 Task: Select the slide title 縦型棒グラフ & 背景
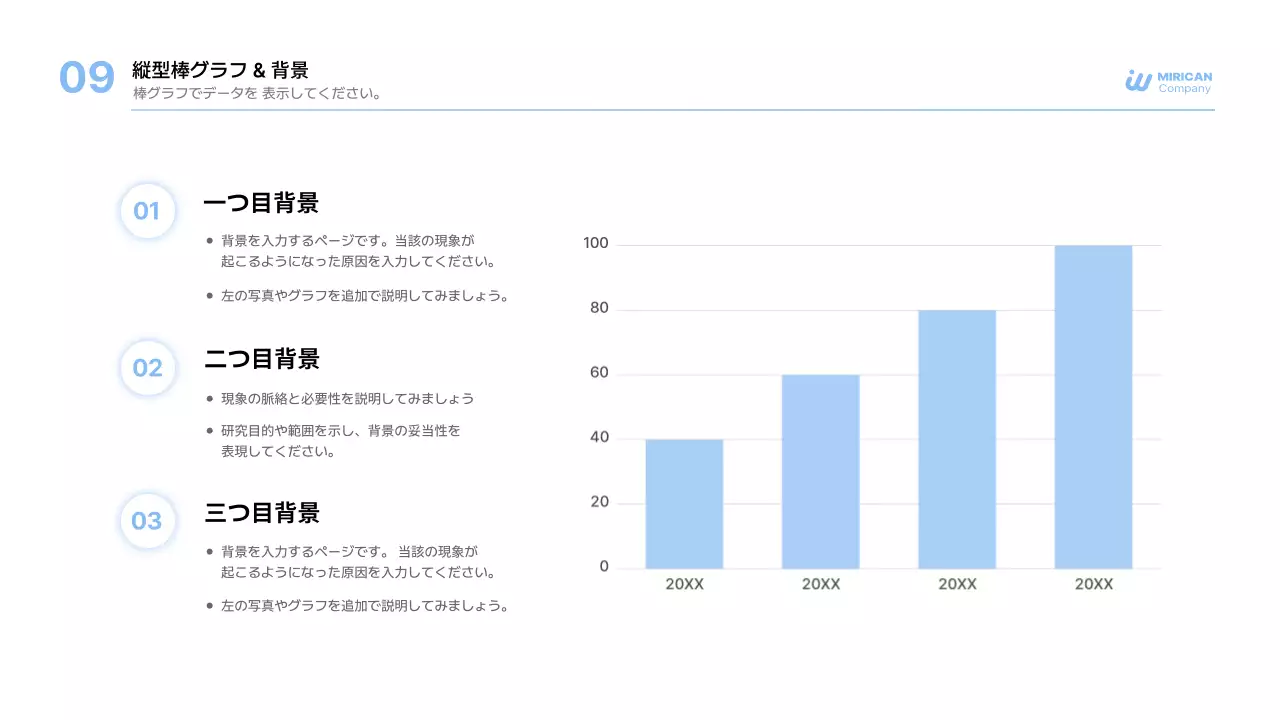pos(220,70)
